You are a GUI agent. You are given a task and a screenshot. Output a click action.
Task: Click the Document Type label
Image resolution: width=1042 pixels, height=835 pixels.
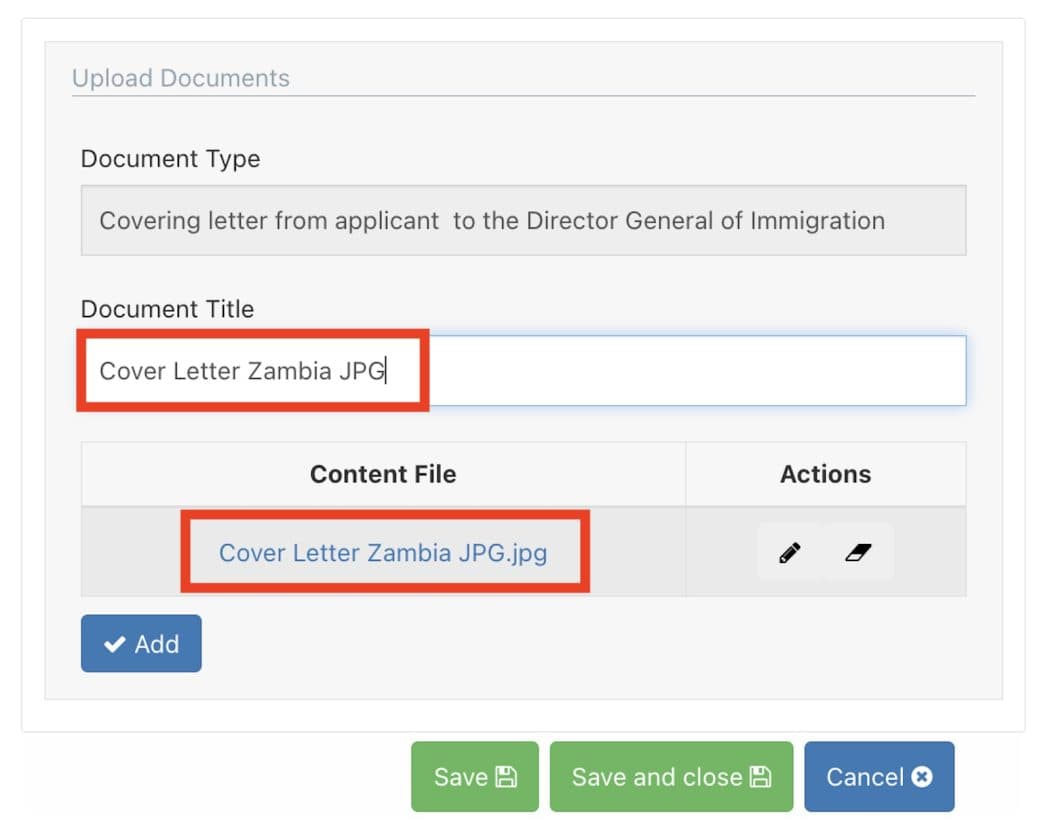tap(170, 159)
